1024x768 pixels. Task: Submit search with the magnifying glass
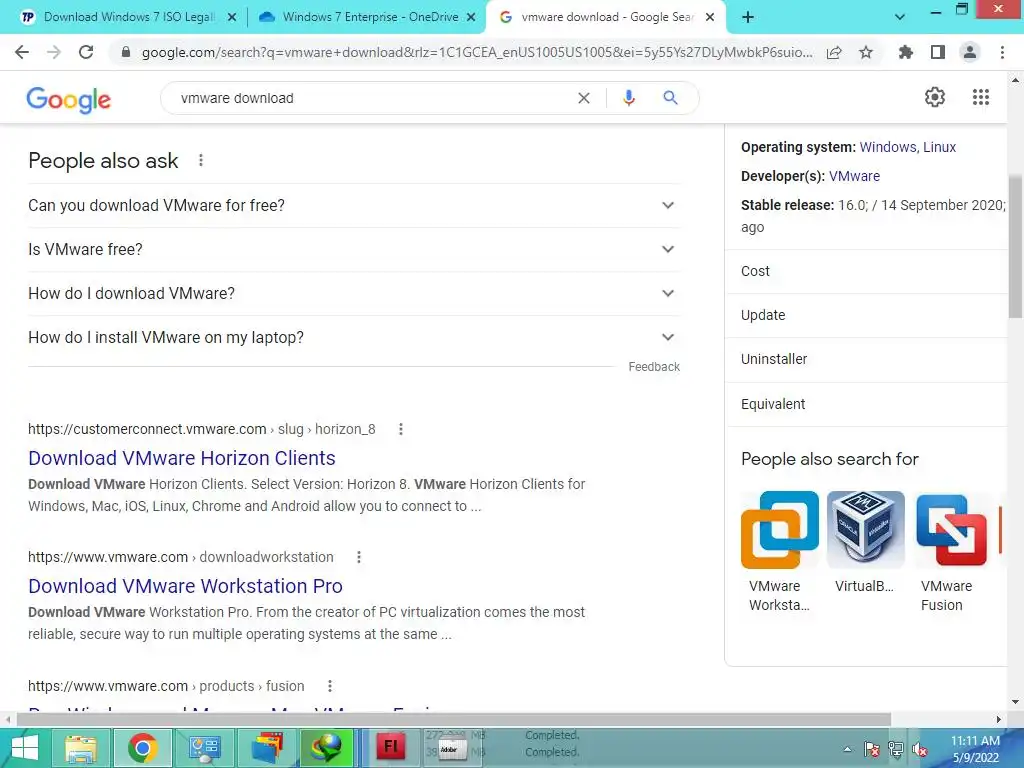[670, 98]
